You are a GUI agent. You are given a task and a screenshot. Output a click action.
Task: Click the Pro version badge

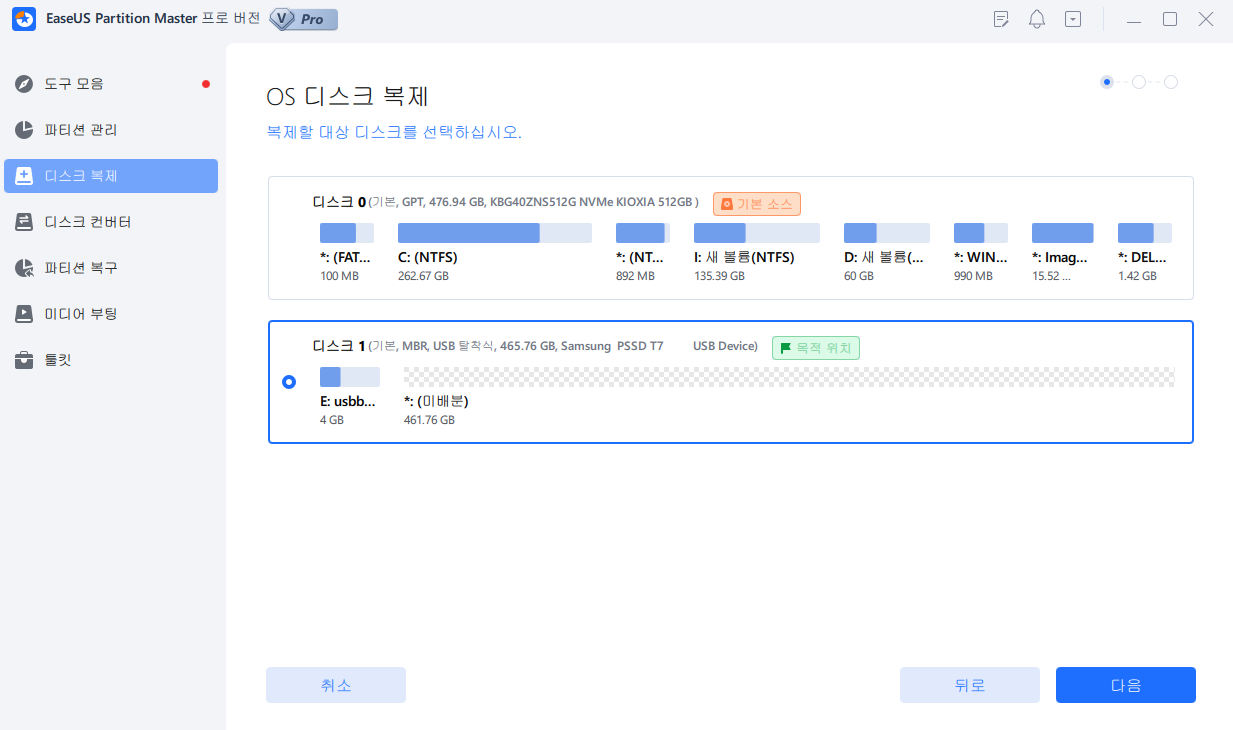tap(304, 19)
